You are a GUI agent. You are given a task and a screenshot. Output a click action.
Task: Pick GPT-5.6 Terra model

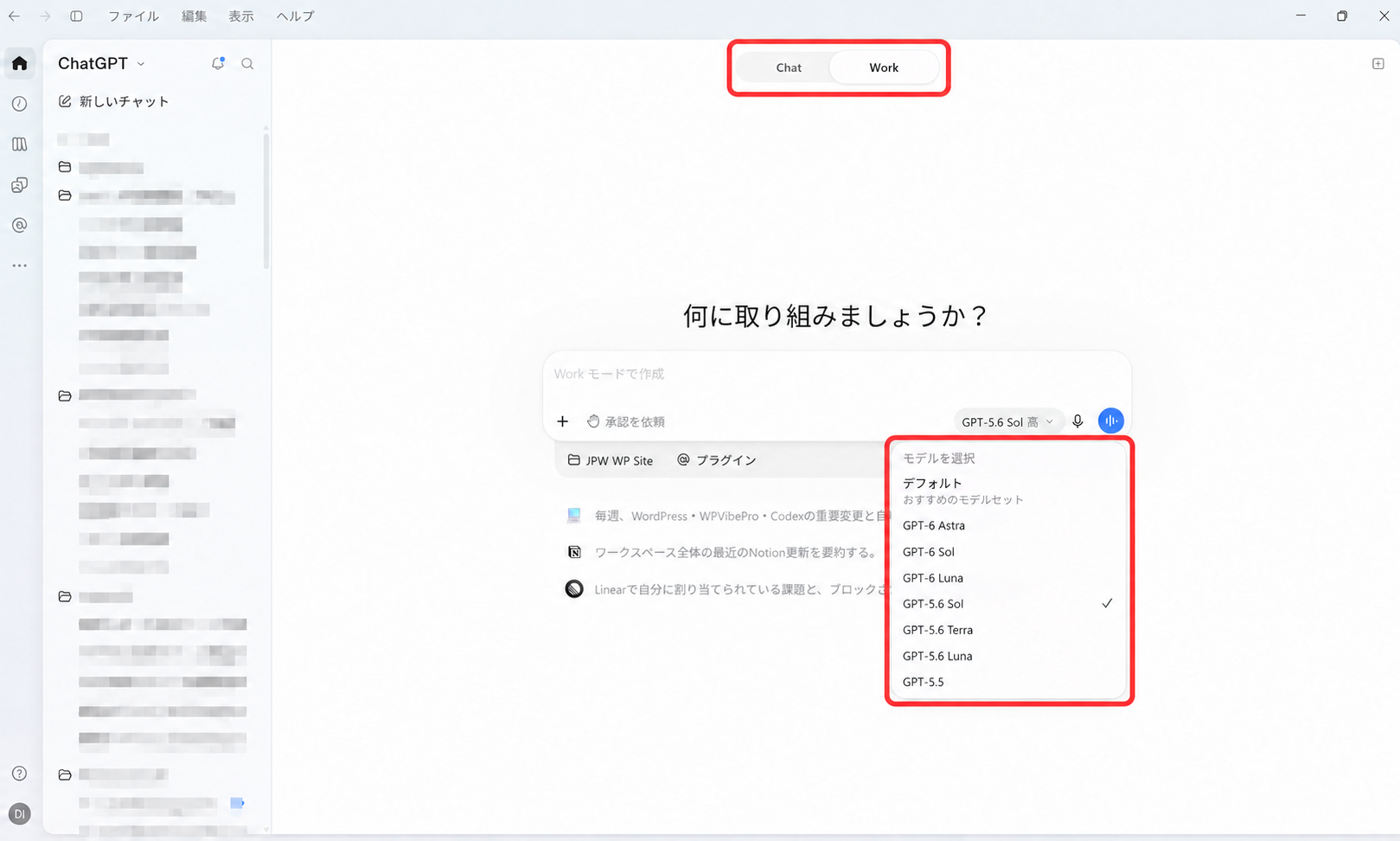pyautogui.click(x=1008, y=629)
